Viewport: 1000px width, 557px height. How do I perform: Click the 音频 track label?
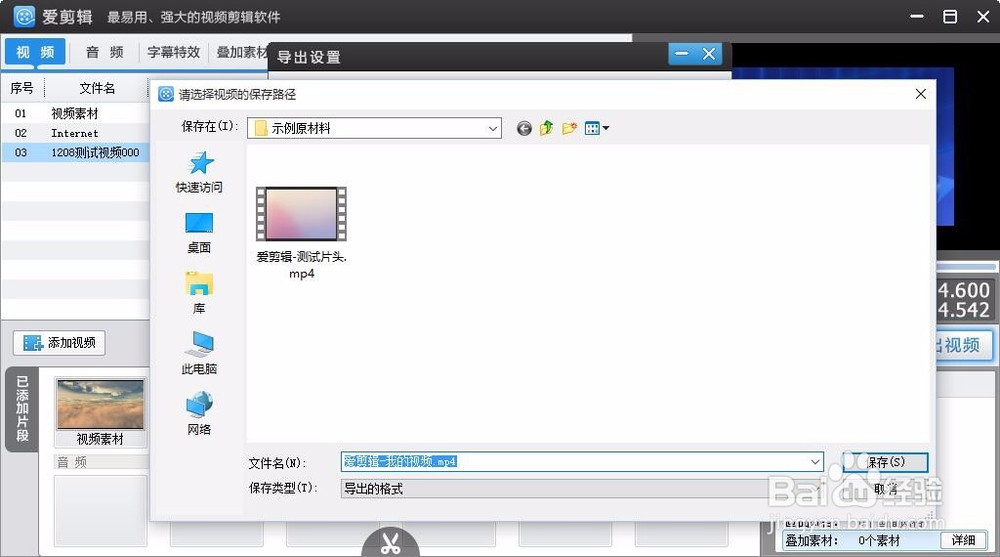tap(72, 462)
